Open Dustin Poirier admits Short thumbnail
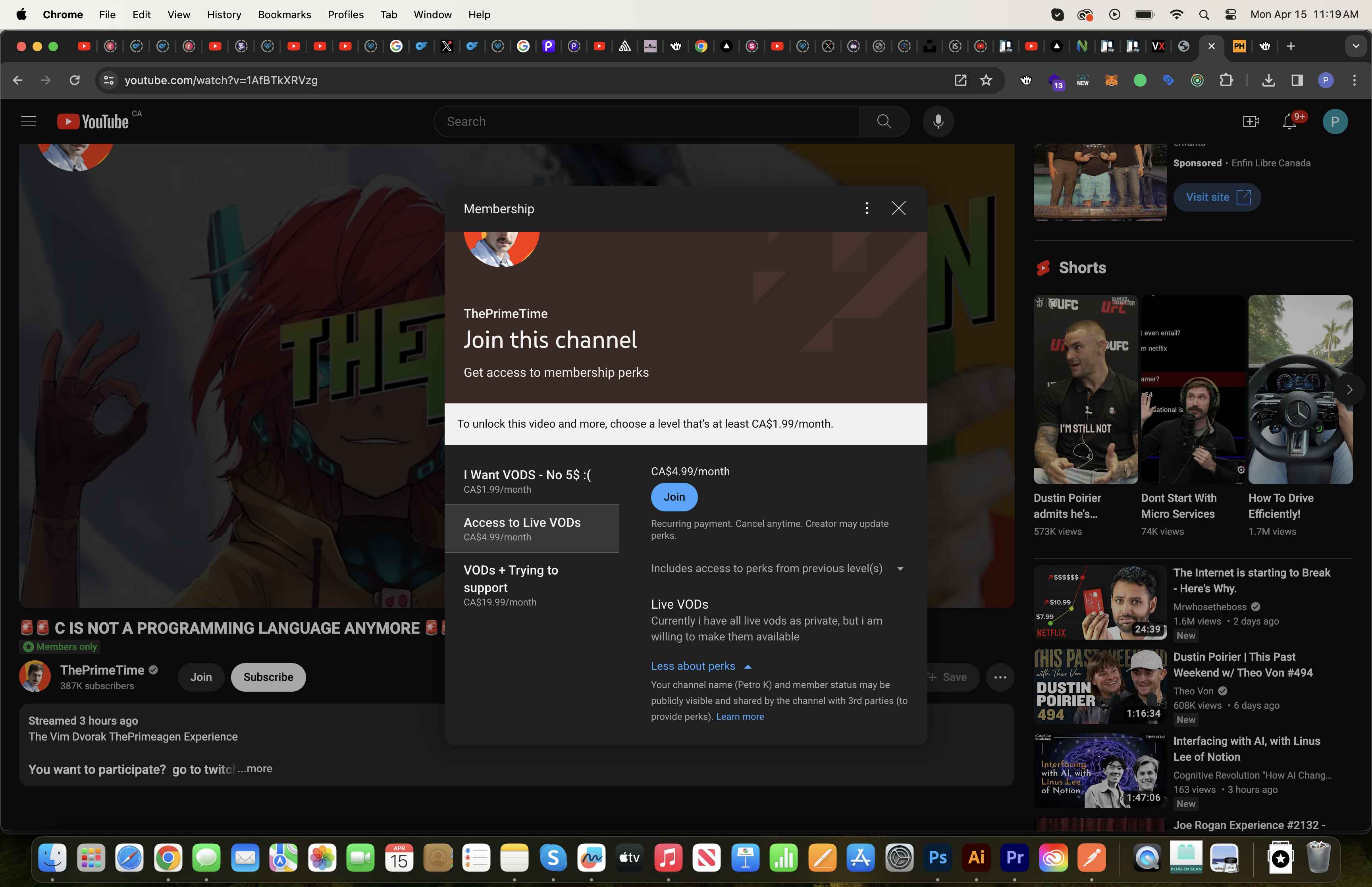The image size is (1372, 887). tap(1085, 390)
